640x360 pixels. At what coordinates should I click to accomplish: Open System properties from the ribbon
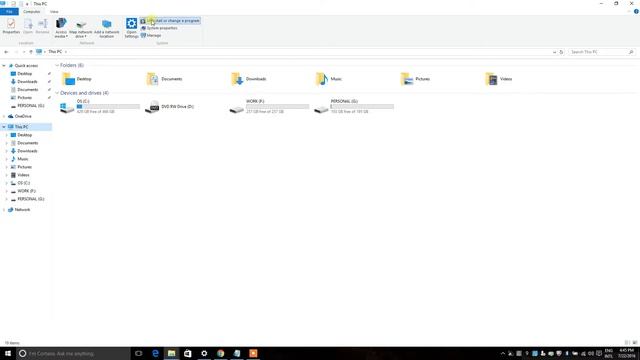[159, 28]
